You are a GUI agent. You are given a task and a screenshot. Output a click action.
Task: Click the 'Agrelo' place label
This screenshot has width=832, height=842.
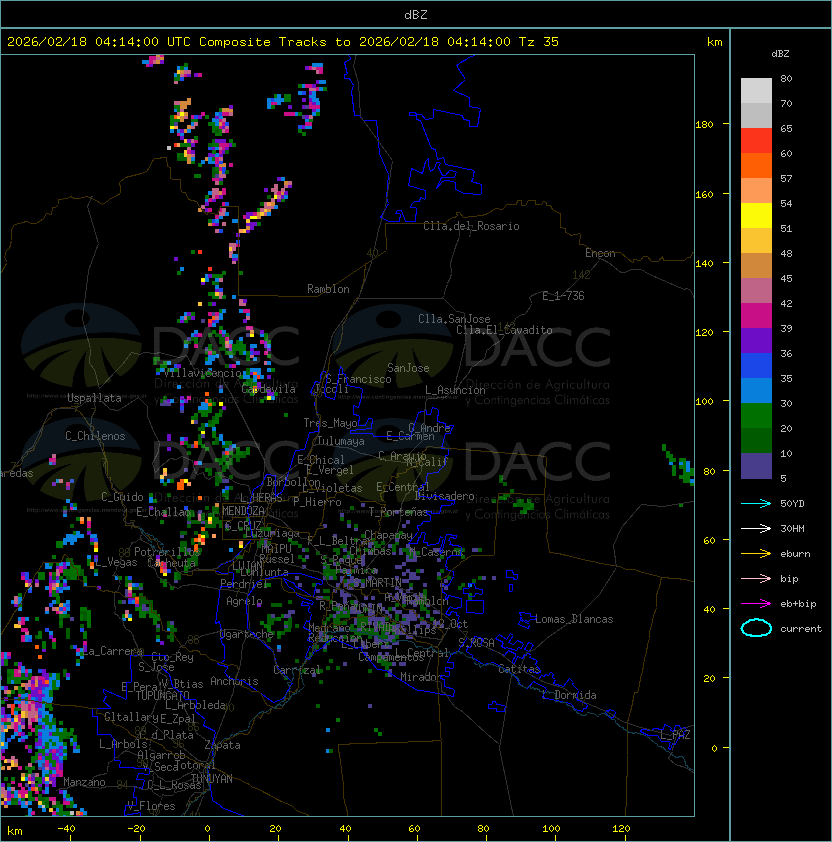[244, 601]
